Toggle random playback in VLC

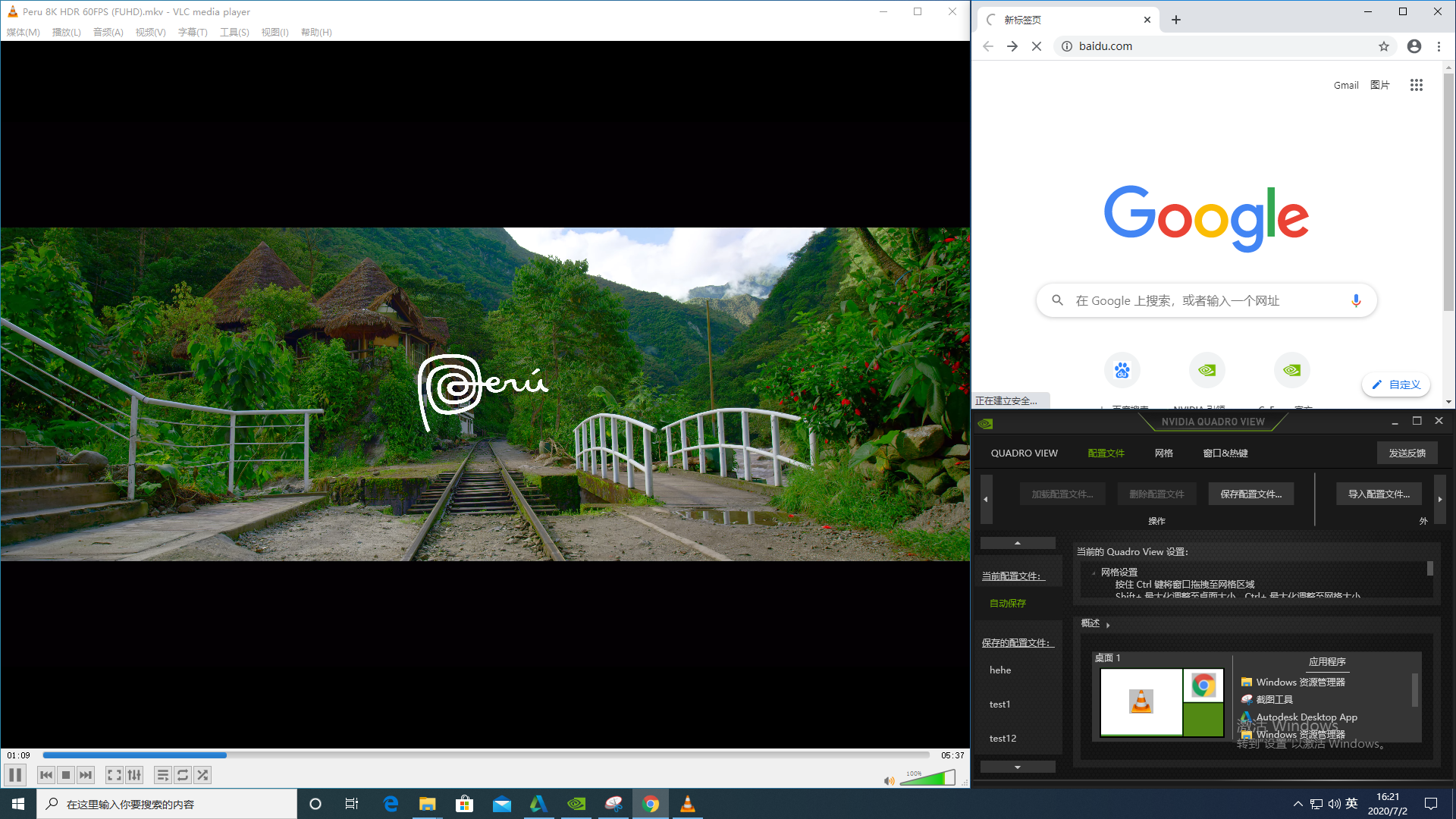tap(202, 774)
